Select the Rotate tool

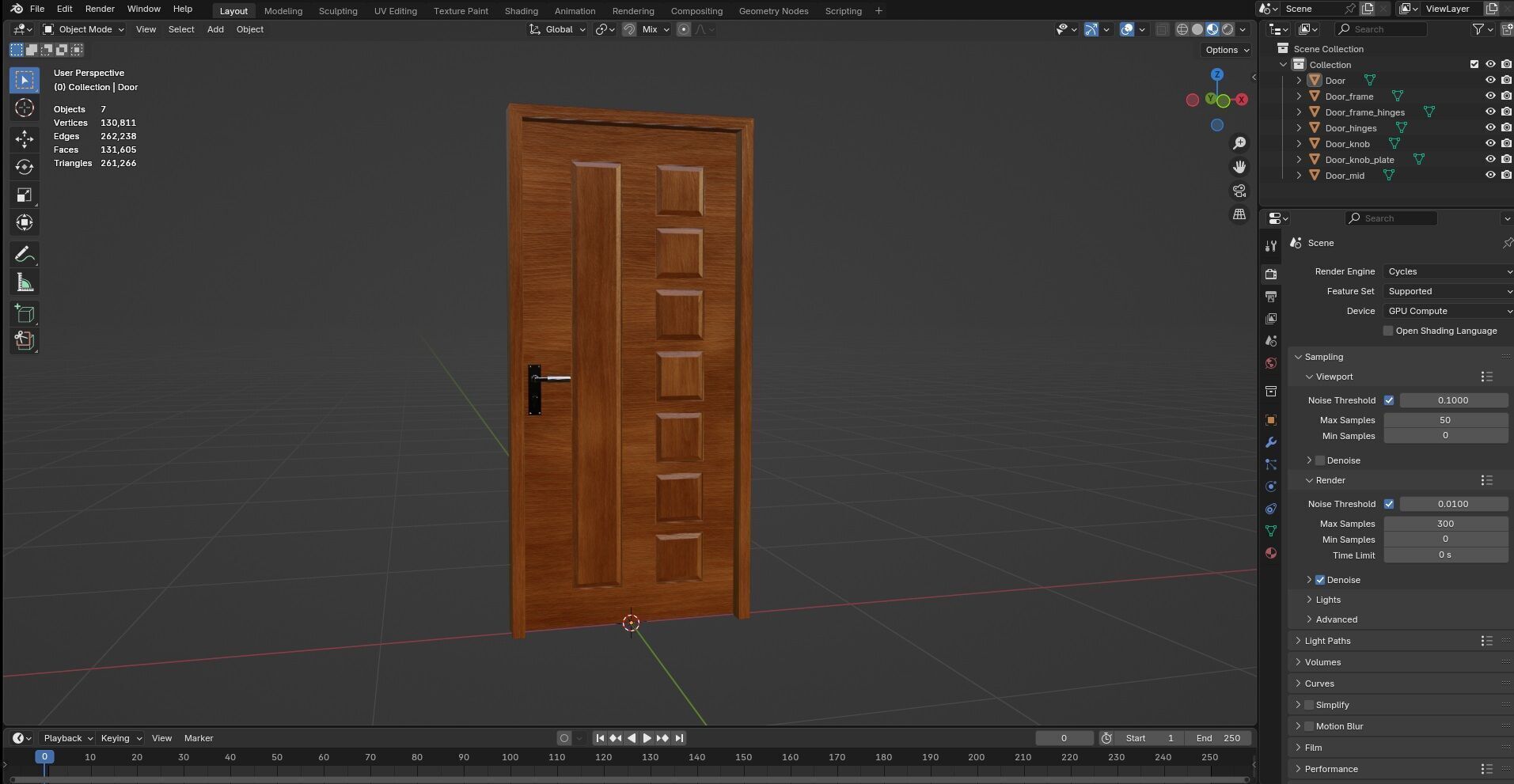(x=25, y=167)
